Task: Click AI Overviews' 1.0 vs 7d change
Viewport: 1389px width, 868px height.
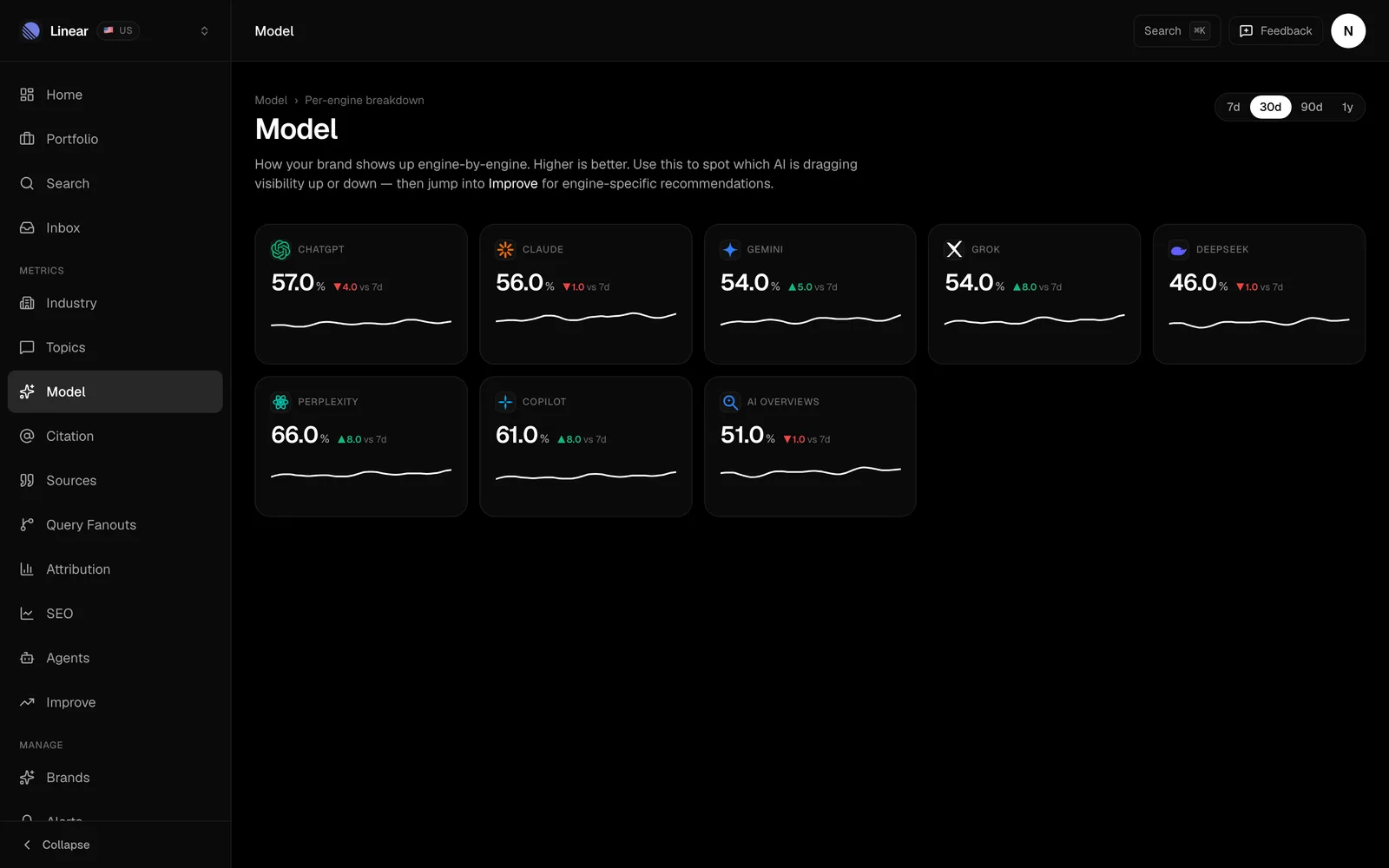Action: click(806, 439)
